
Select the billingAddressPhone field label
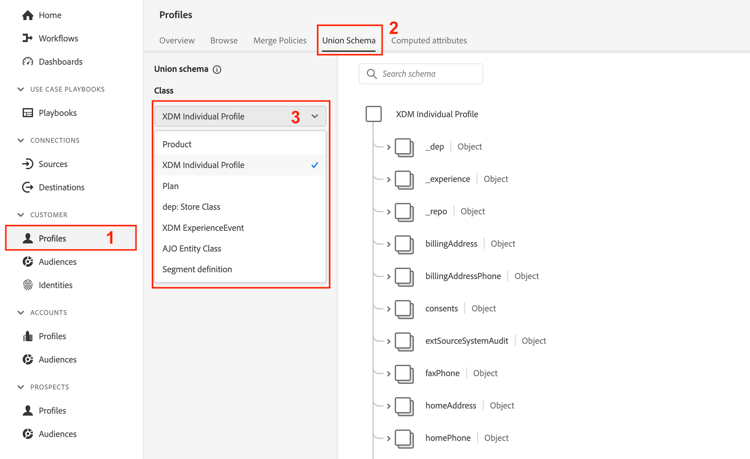(463, 276)
